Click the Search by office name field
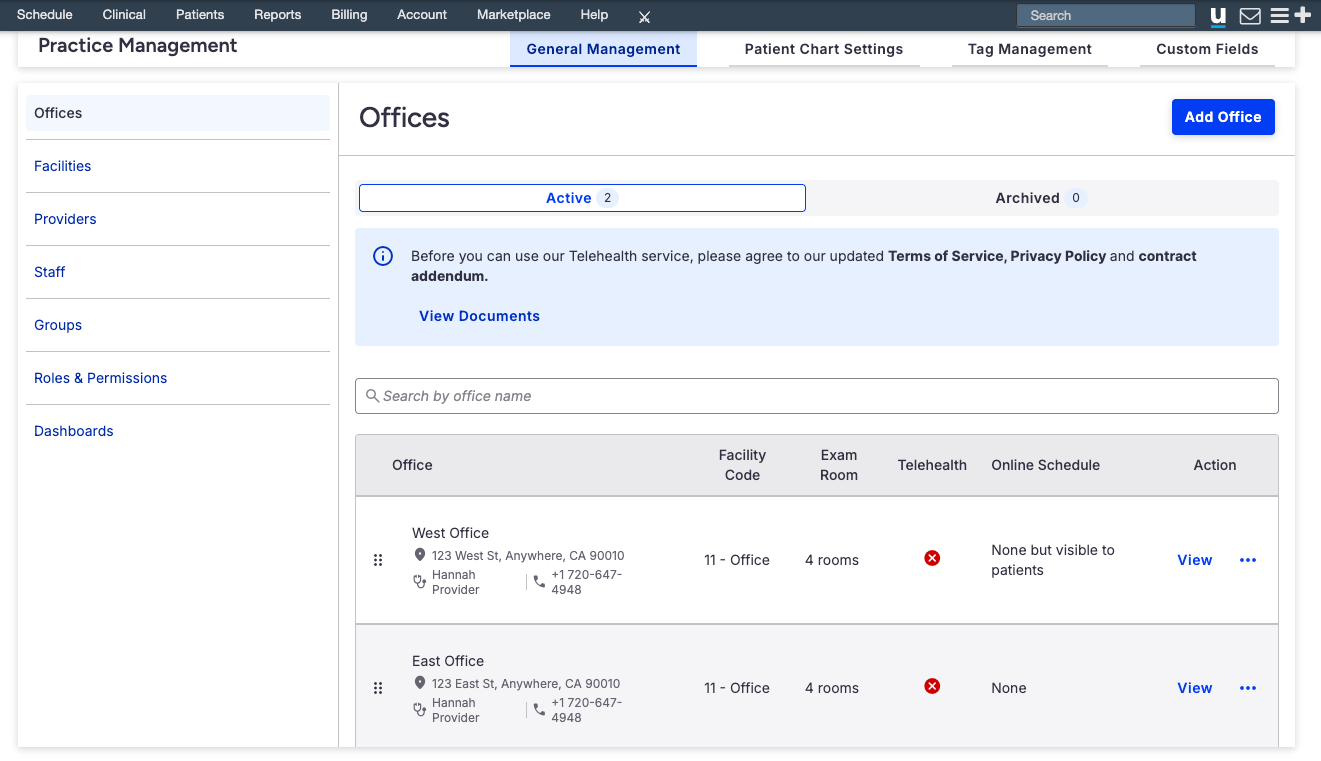Screen dimensions: 1321x761 coord(816,396)
